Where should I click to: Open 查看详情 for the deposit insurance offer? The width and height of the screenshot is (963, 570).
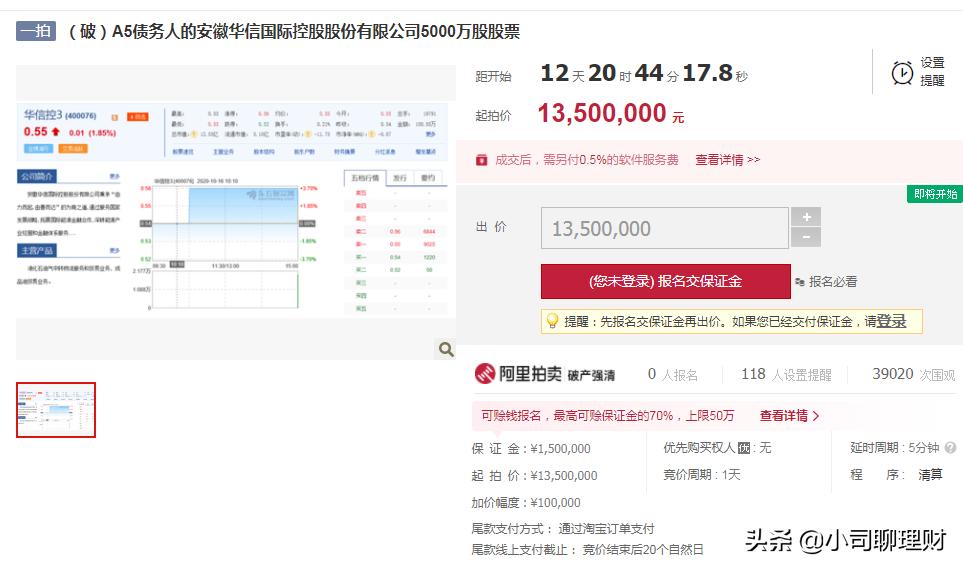pos(789,416)
